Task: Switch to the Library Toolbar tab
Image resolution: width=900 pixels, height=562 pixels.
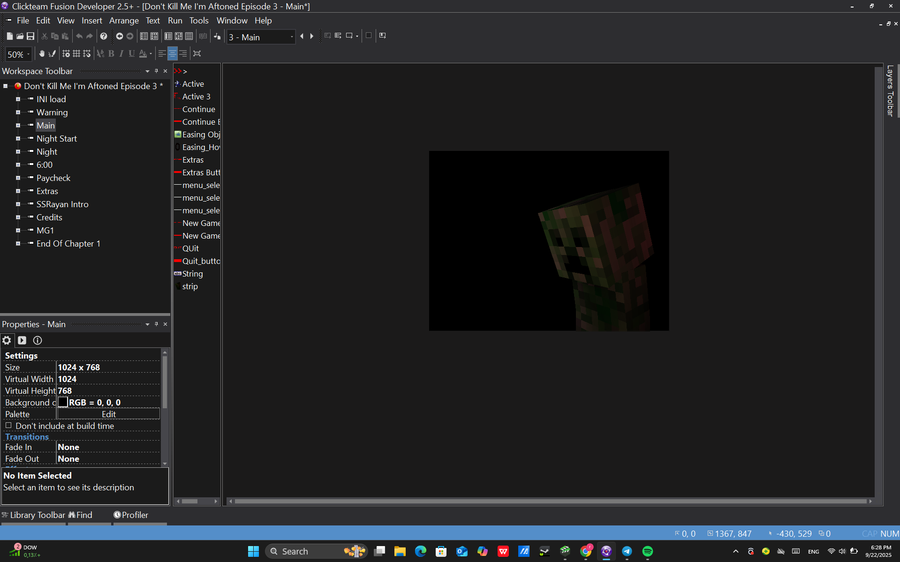Action: [x=33, y=515]
